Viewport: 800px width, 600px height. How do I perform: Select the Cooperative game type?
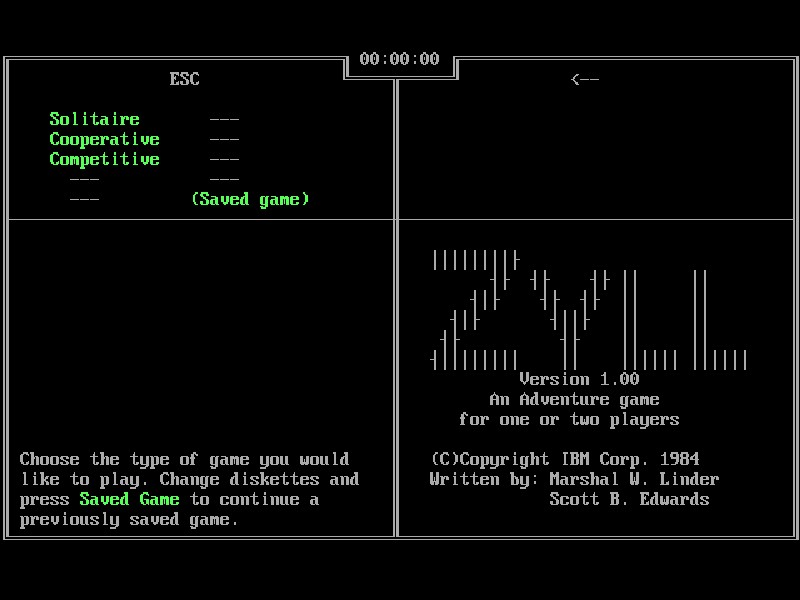click(104, 139)
